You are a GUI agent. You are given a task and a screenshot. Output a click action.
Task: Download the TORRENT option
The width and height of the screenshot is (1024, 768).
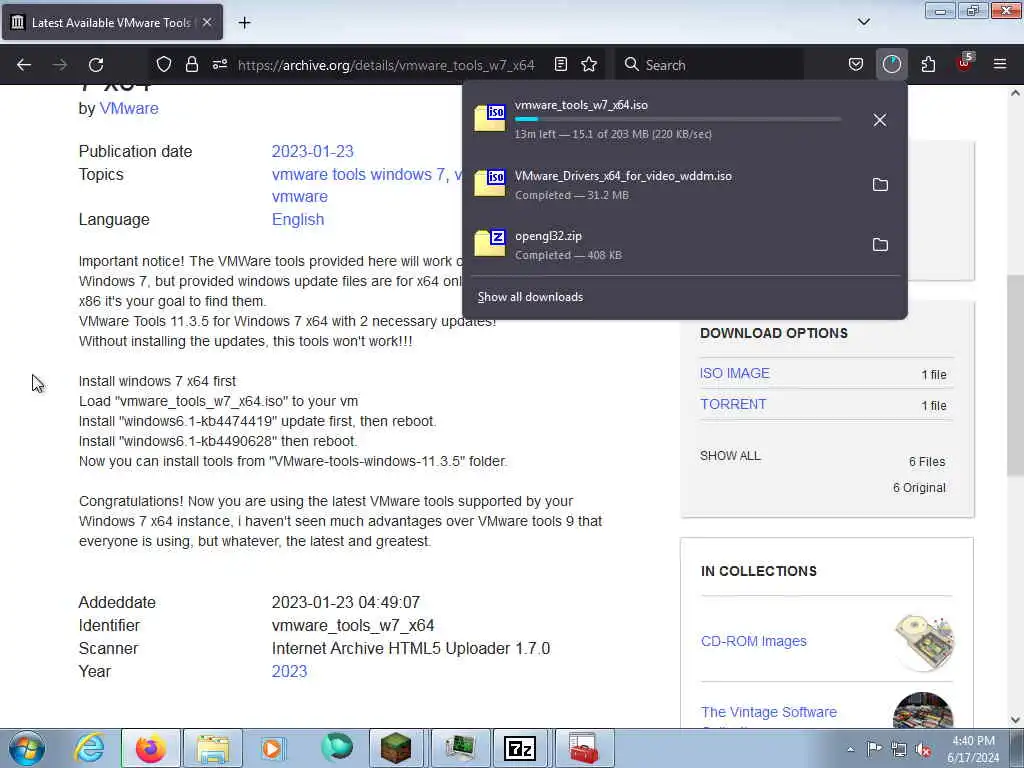click(x=733, y=404)
